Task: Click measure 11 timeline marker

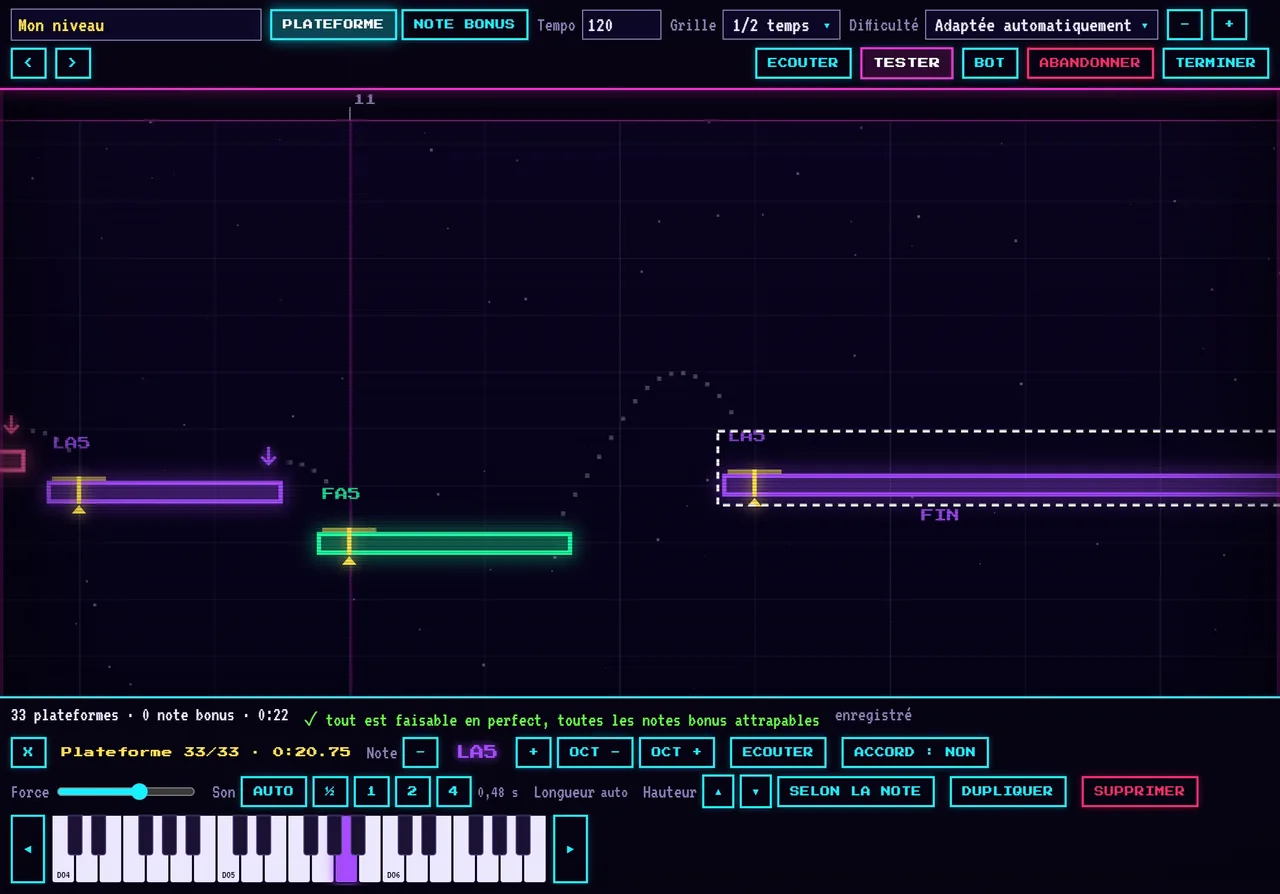Action: click(364, 99)
